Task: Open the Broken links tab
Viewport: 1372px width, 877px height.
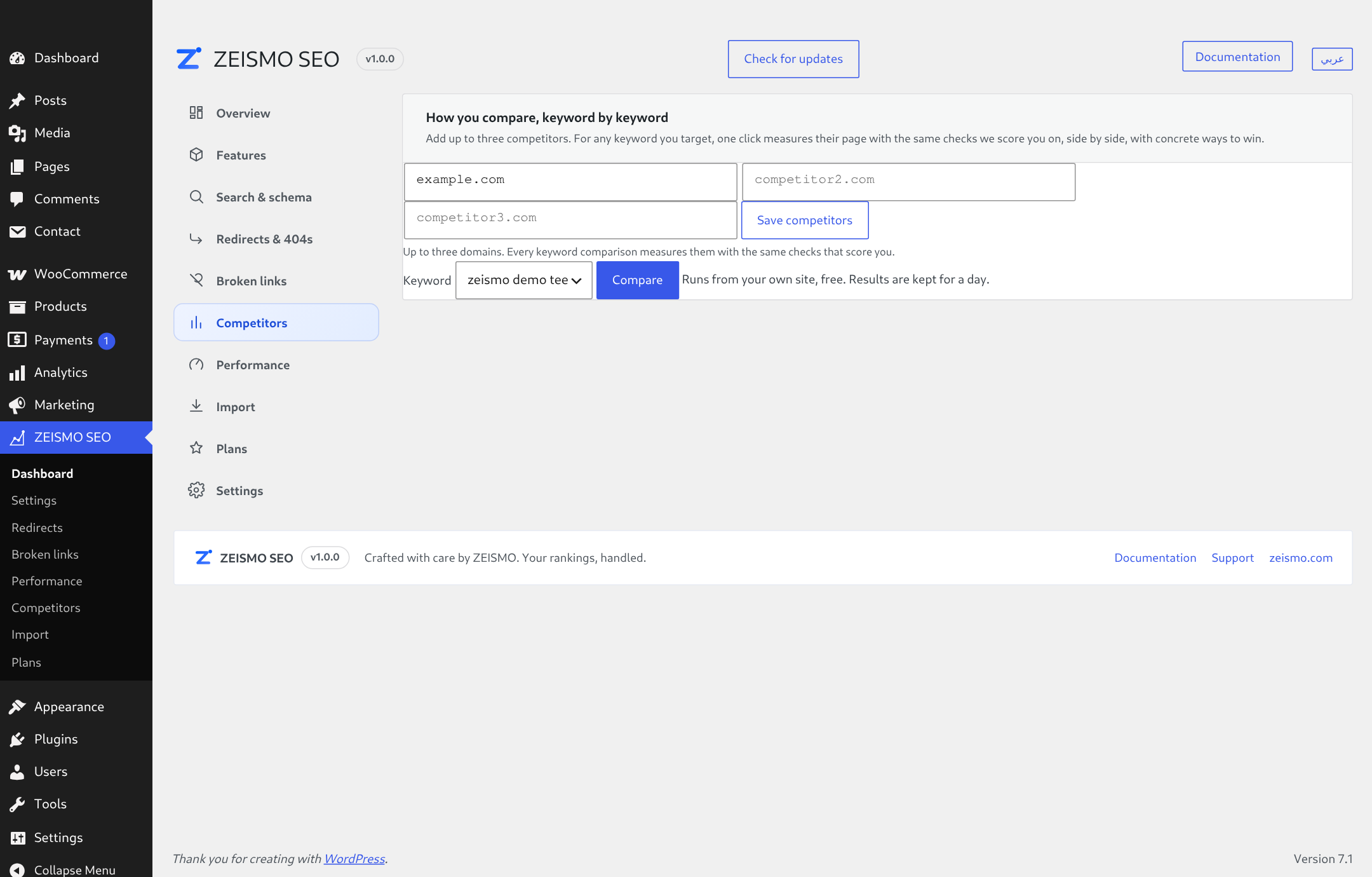Action: point(276,281)
